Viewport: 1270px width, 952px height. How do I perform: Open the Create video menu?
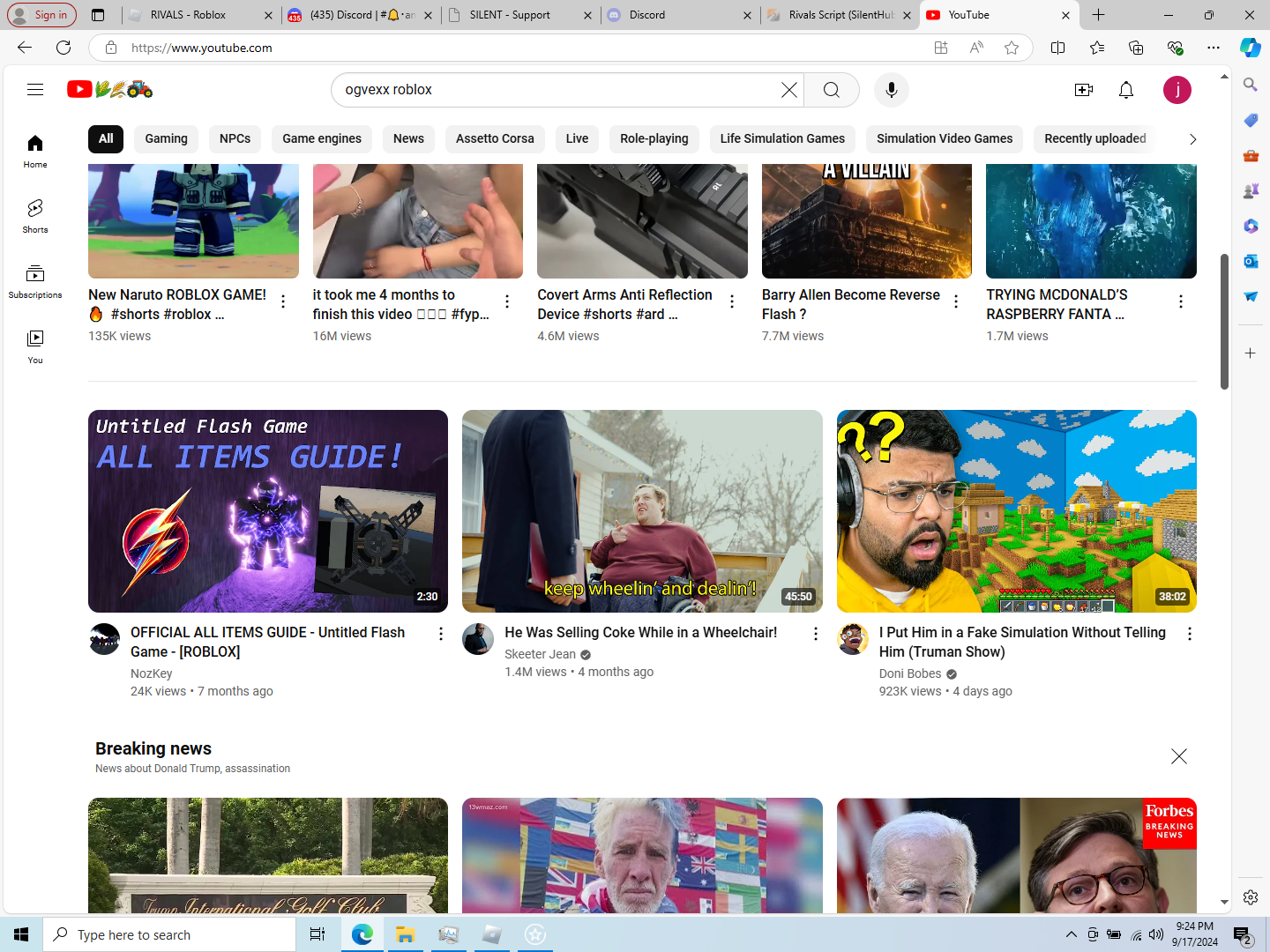click(x=1084, y=90)
